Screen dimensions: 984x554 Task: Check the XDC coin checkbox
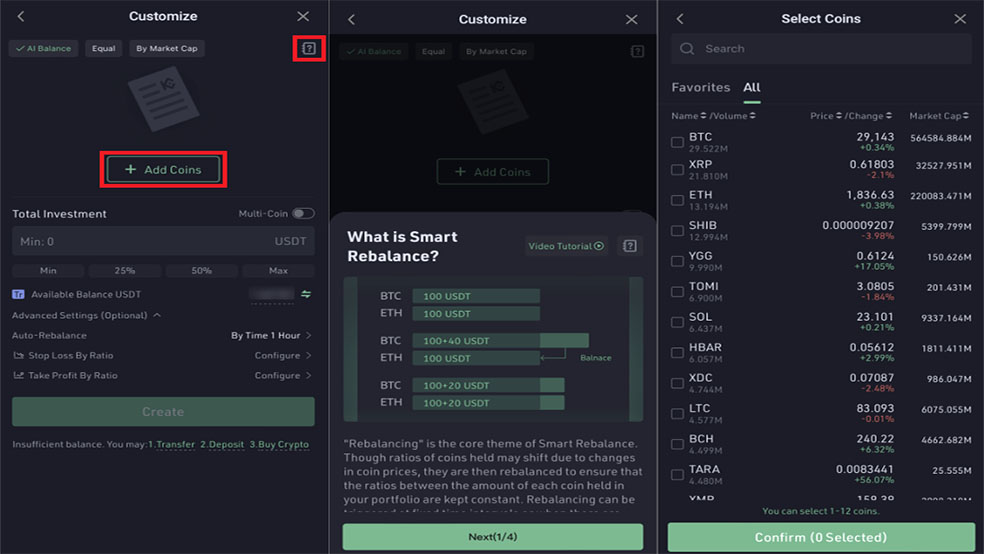coord(677,383)
